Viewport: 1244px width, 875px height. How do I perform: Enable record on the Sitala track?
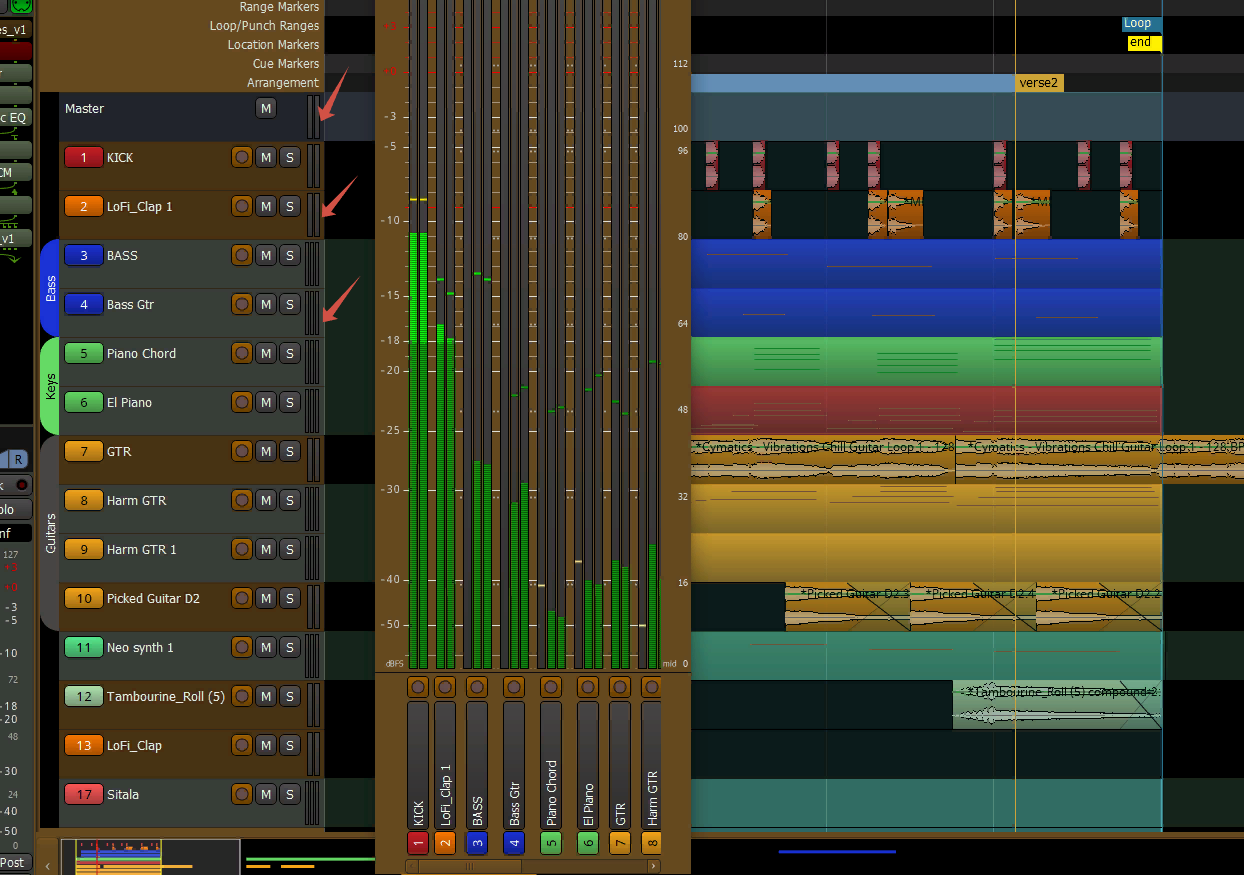click(242, 794)
